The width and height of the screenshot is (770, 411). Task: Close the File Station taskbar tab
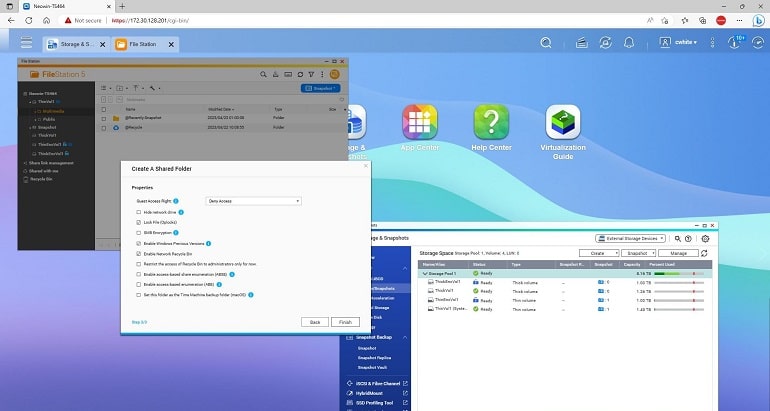point(171,44)
